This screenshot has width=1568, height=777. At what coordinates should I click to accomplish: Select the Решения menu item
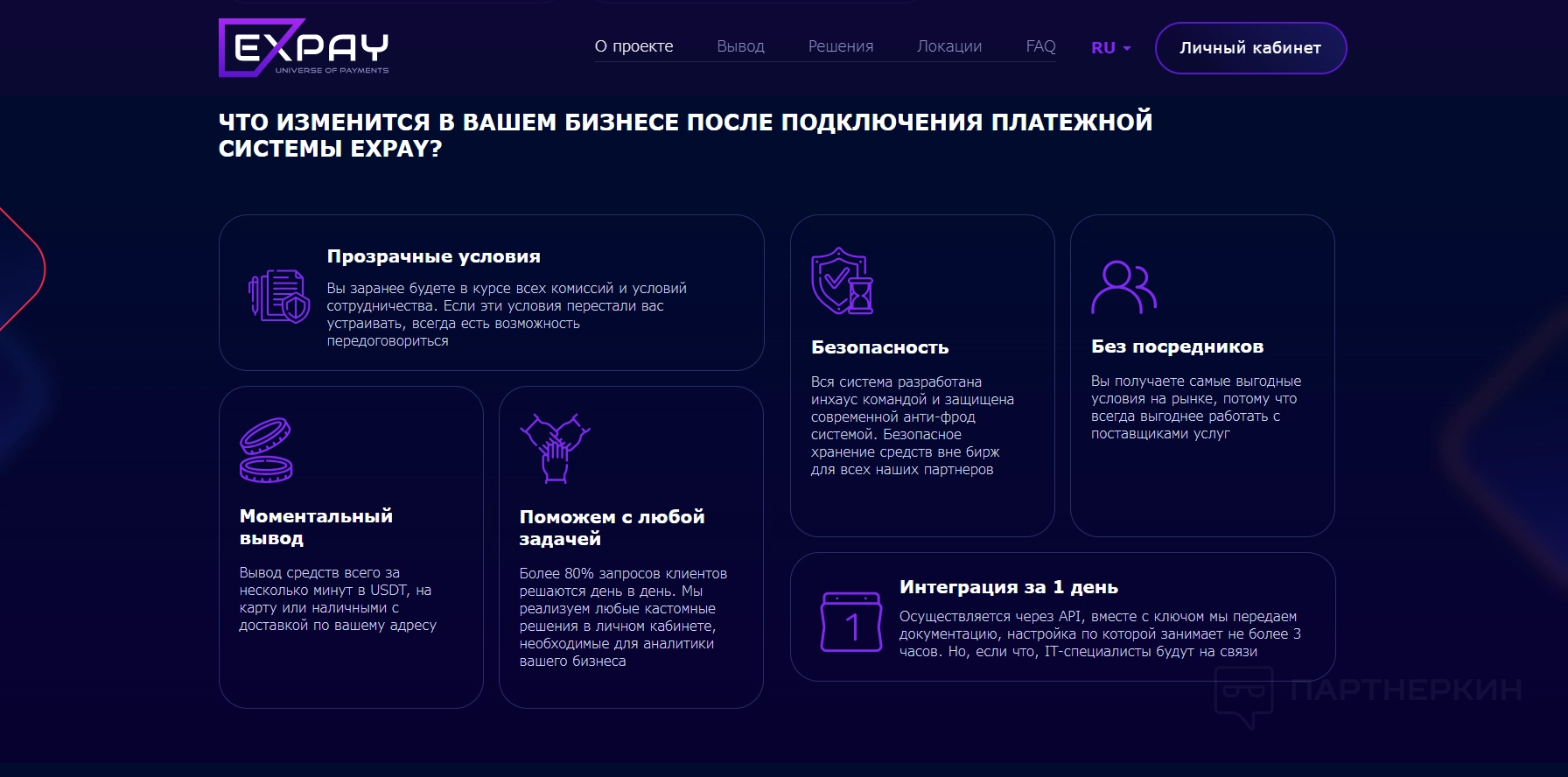click(x=841, y=46)
